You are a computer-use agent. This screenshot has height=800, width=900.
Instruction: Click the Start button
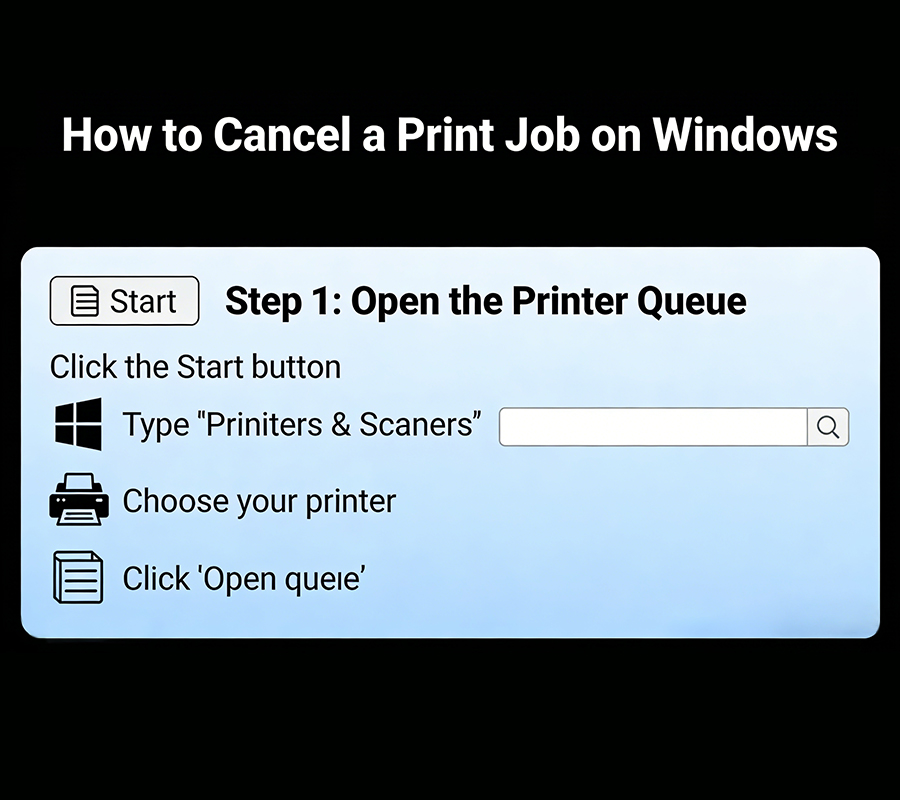pos(124,301)
